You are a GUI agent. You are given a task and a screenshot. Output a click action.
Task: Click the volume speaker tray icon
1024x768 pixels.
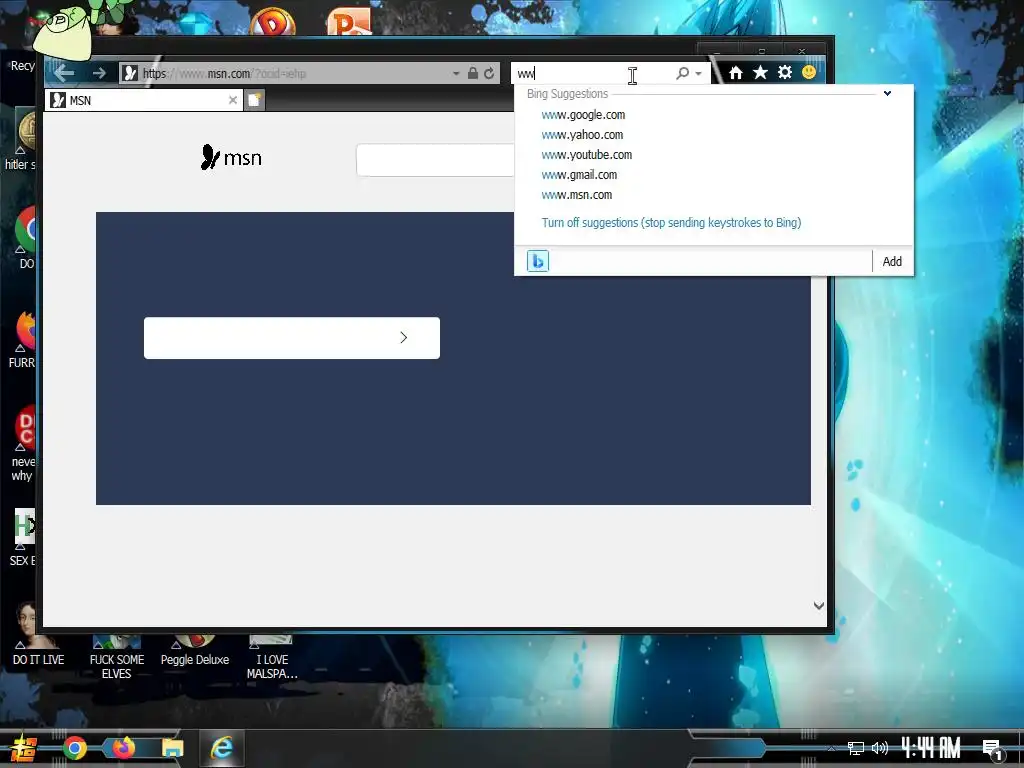880,748
